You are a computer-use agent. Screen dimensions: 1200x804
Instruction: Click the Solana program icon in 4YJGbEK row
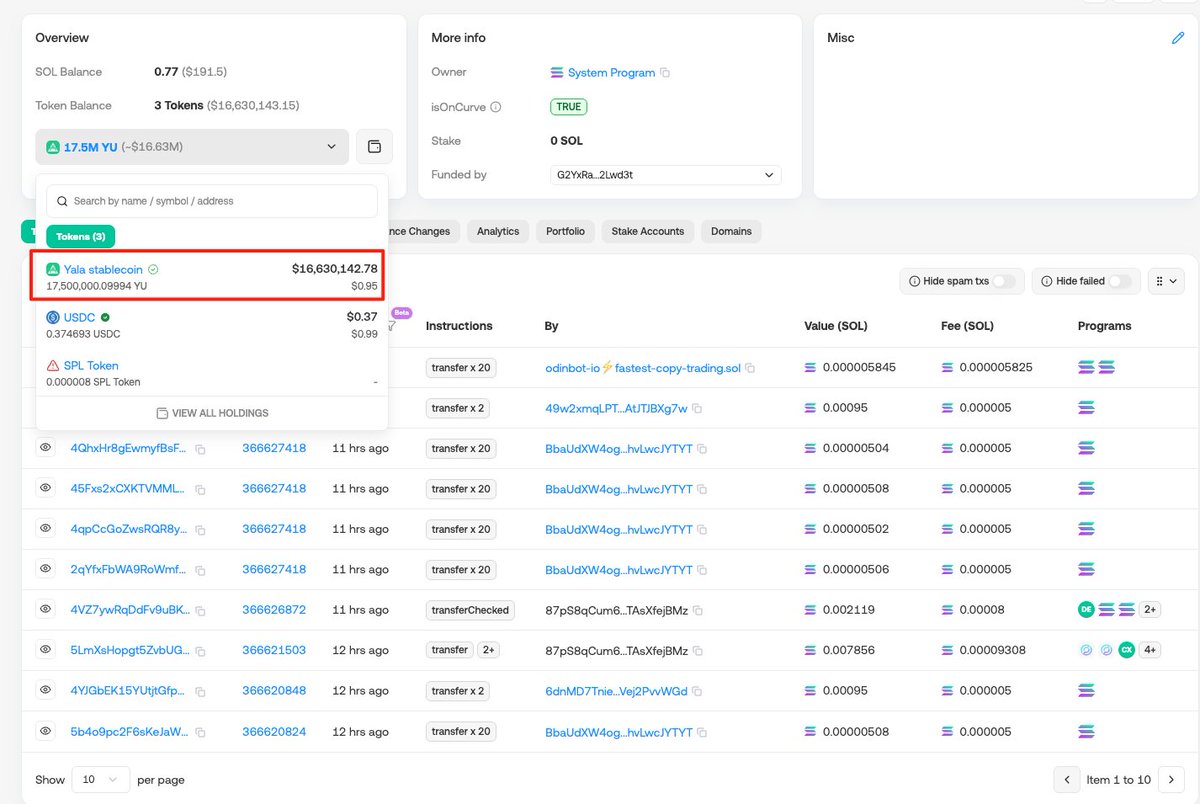pos(1086,690)
